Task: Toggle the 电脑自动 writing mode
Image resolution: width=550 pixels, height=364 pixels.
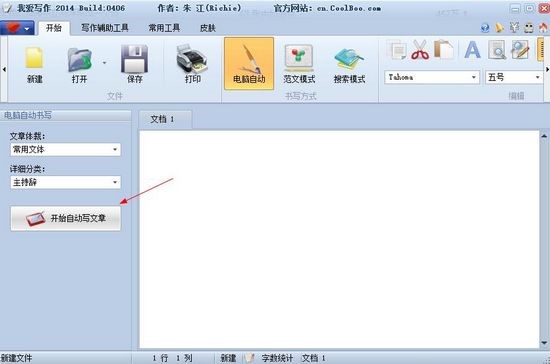Action: [x=249, y=64]
